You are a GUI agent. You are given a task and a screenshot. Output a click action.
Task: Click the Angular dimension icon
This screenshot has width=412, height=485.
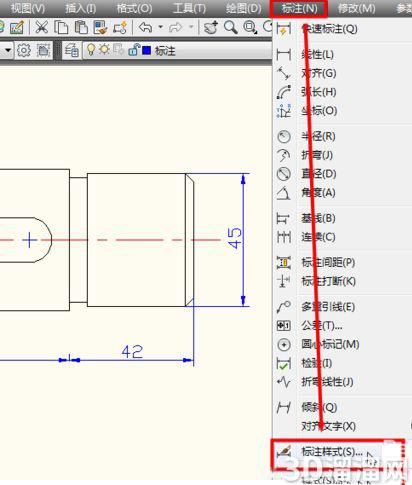pyautogui.click(x=284, y=193)
